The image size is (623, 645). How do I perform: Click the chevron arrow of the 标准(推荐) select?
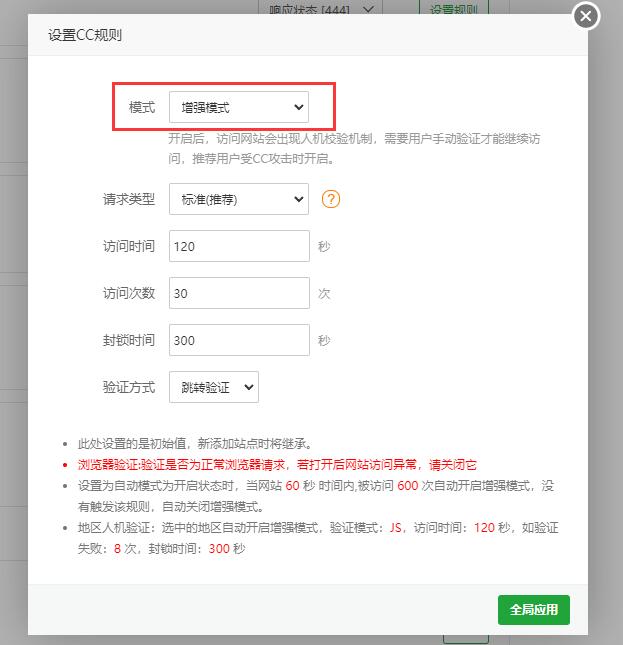pyautogui.click(x=299, y=200)
